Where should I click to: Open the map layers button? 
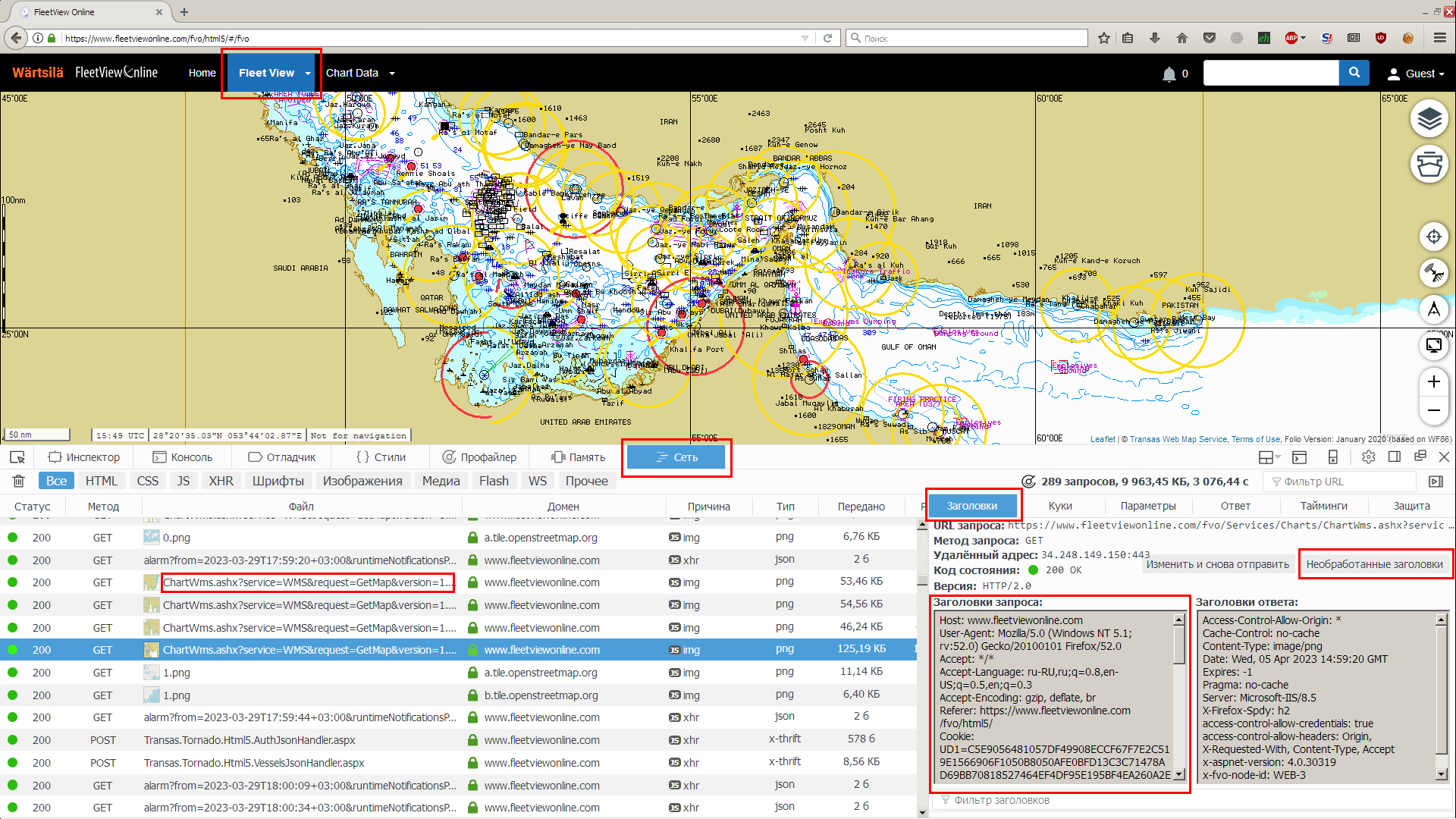point(1429,119)
